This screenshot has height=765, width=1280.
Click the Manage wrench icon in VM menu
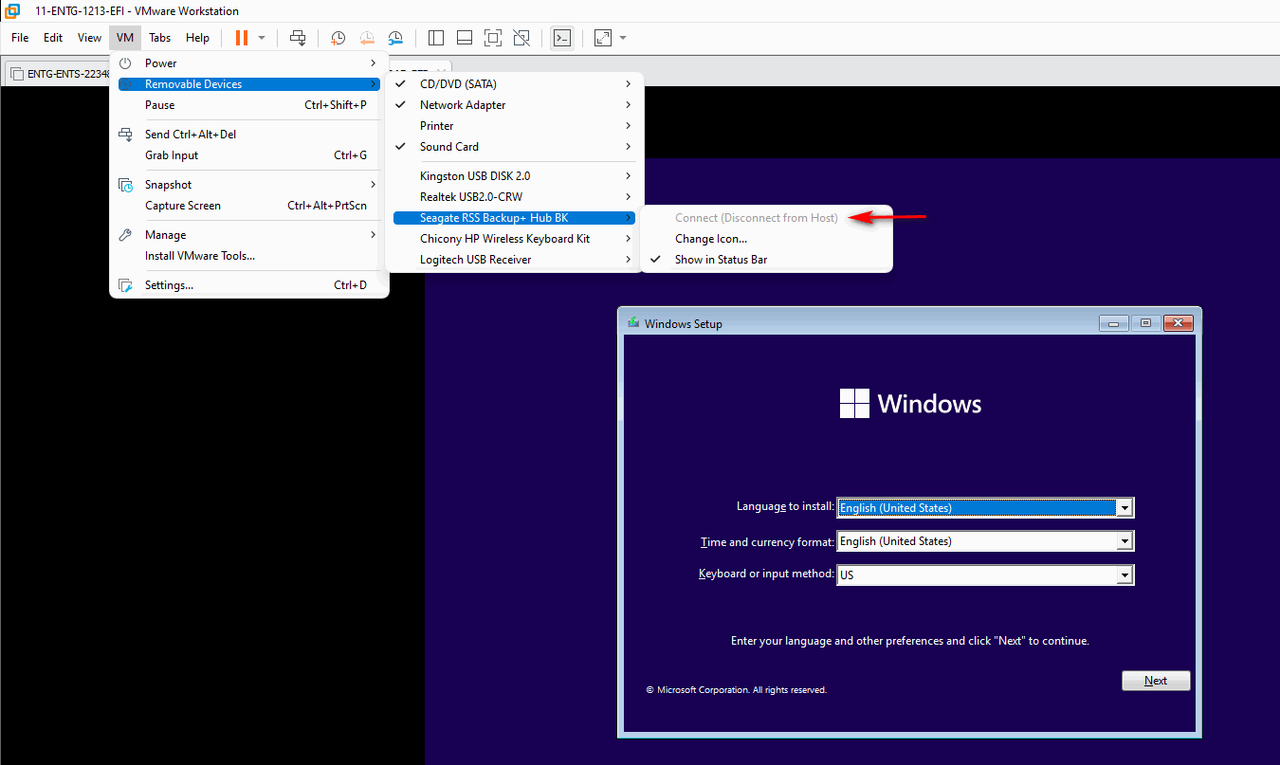point(126,235)
